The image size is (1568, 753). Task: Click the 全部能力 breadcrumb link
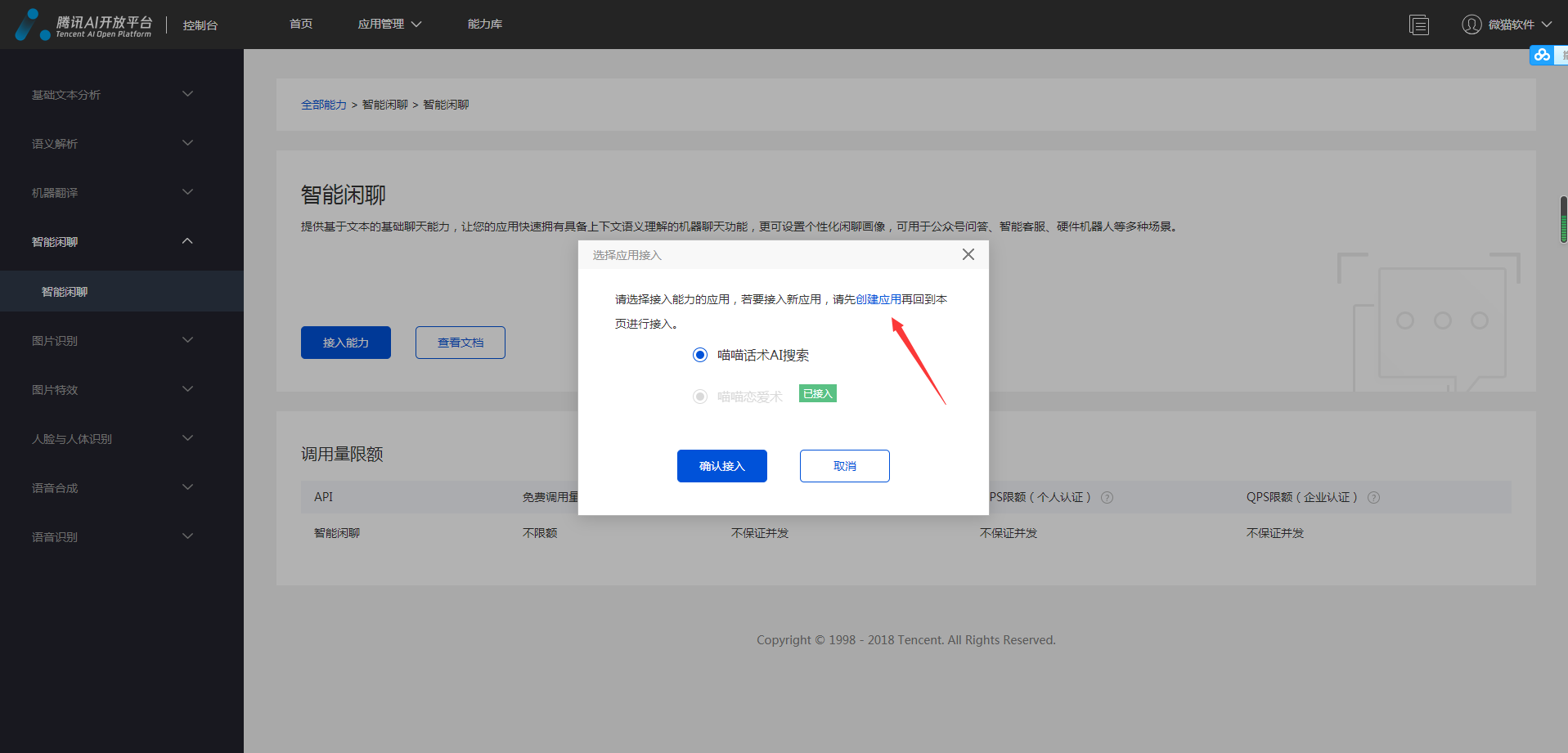click(324, 105)
